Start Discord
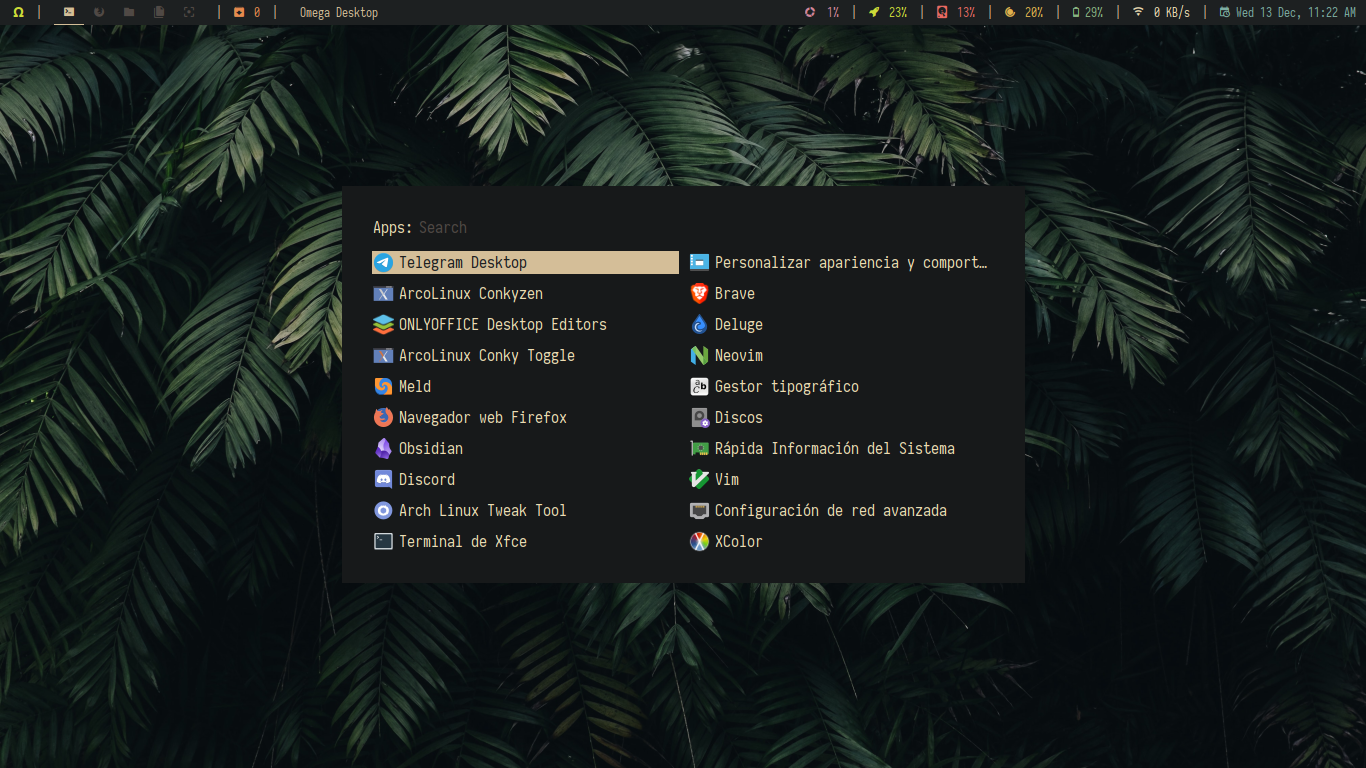Screen dimensions: 1366x768 coord(425,479)
